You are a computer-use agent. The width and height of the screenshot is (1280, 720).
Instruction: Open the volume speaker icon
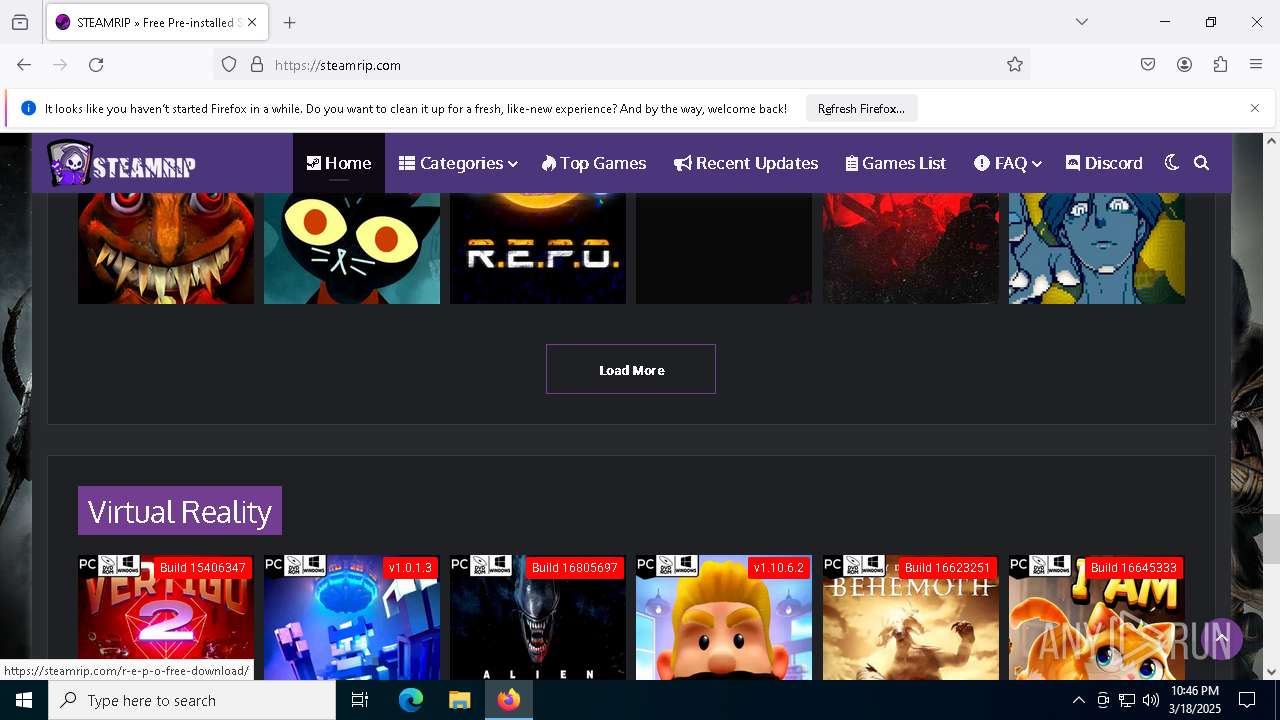pos(1151,700)
